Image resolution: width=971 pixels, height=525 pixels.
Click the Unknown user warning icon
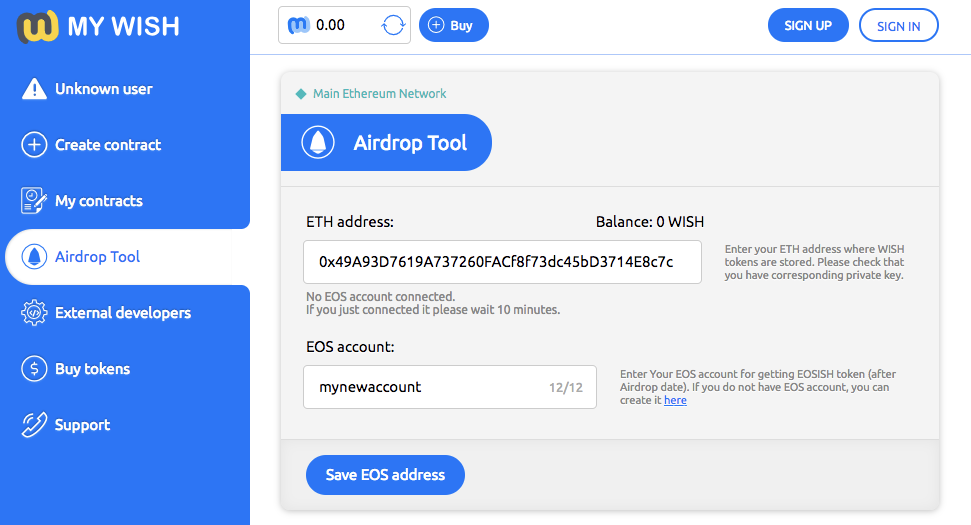tap(34, 89)
